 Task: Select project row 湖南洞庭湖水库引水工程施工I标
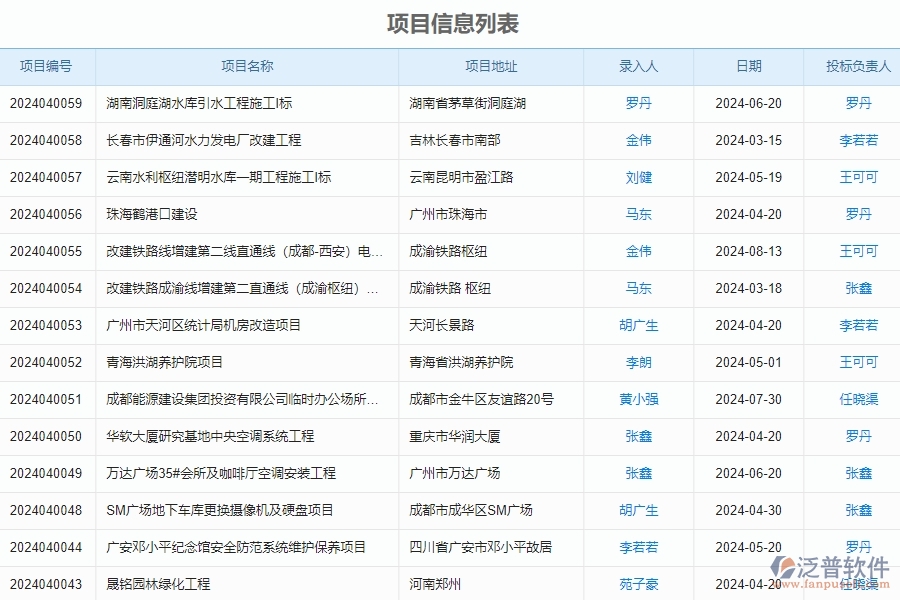[200, 103]
